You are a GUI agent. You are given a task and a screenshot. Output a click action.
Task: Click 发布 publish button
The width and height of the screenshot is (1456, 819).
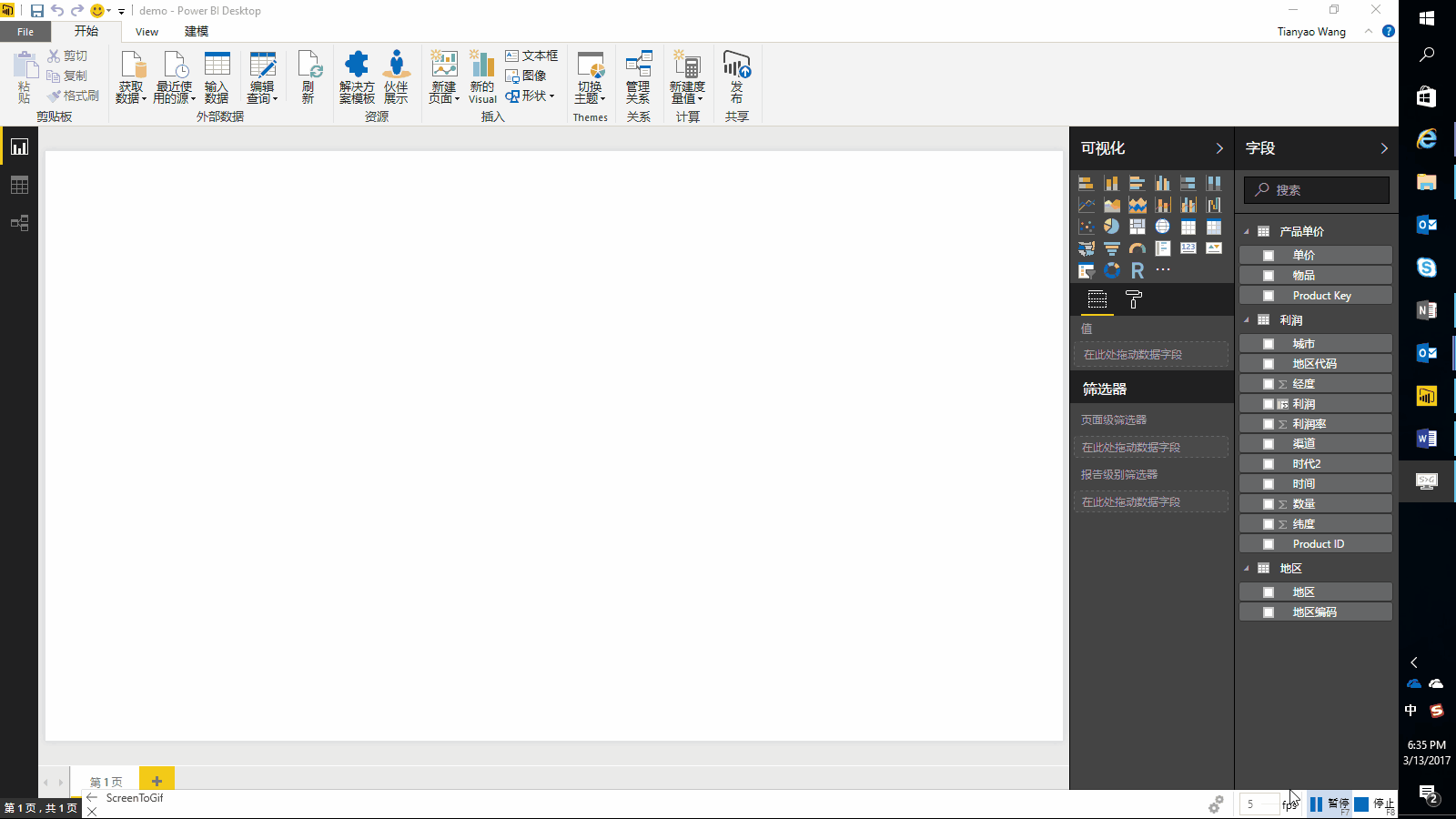pos(736,77)
